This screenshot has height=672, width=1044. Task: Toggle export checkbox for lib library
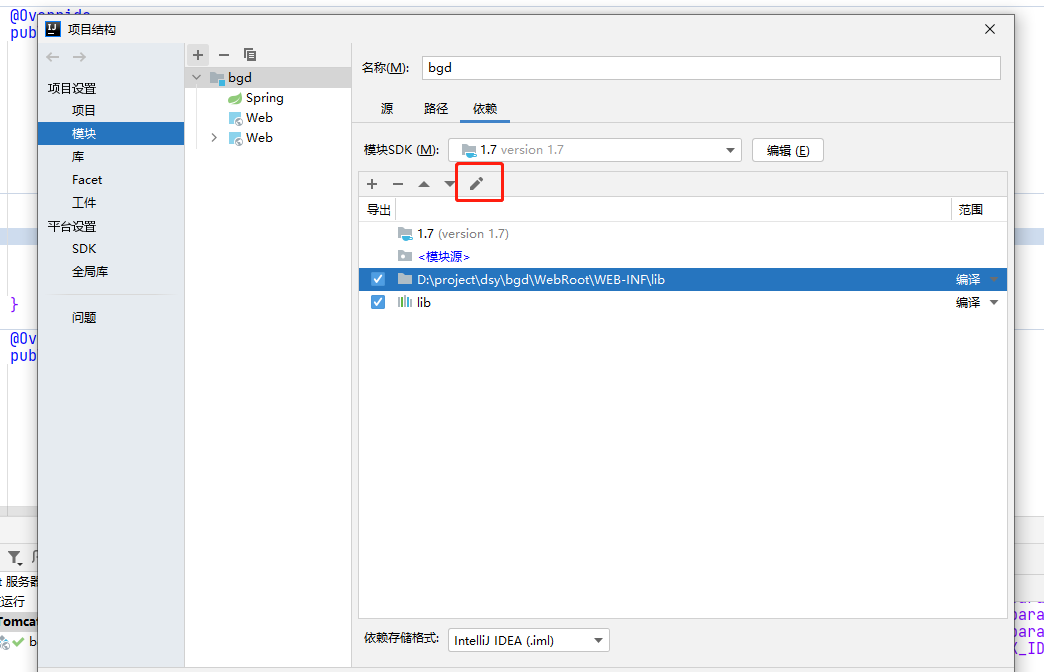378,302
